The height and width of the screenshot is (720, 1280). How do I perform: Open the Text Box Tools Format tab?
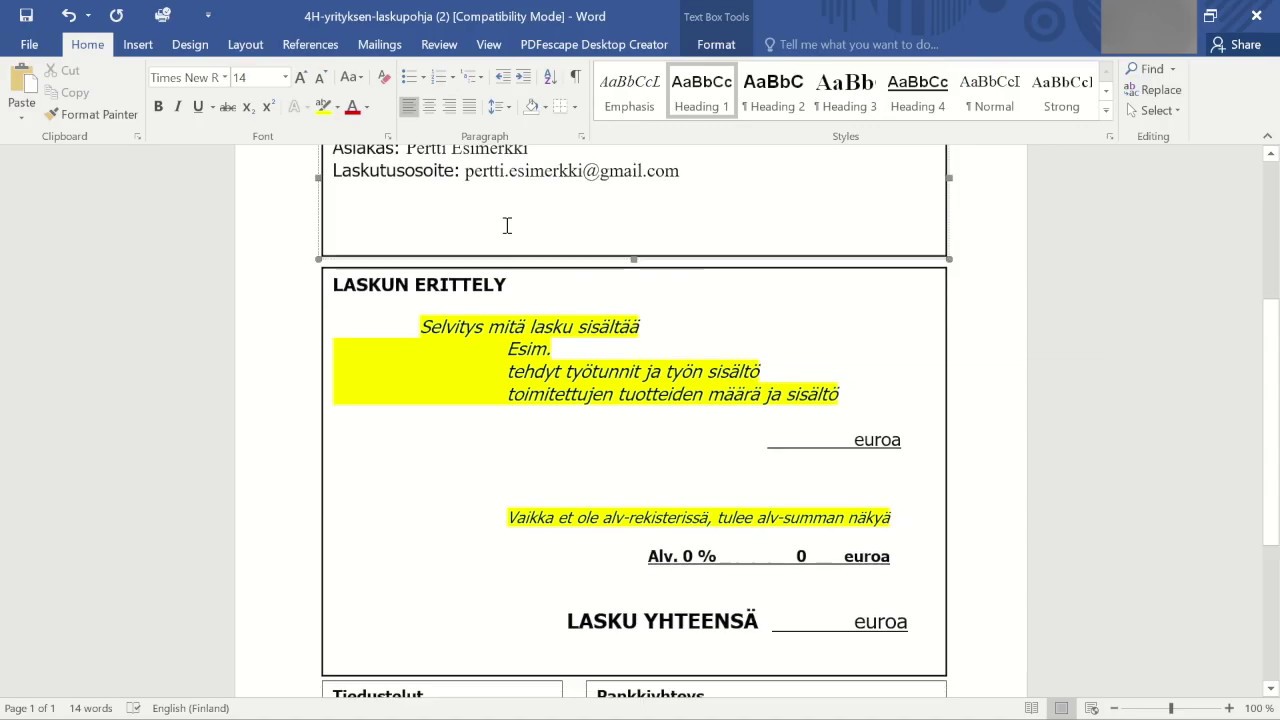[x=716, y=44]
